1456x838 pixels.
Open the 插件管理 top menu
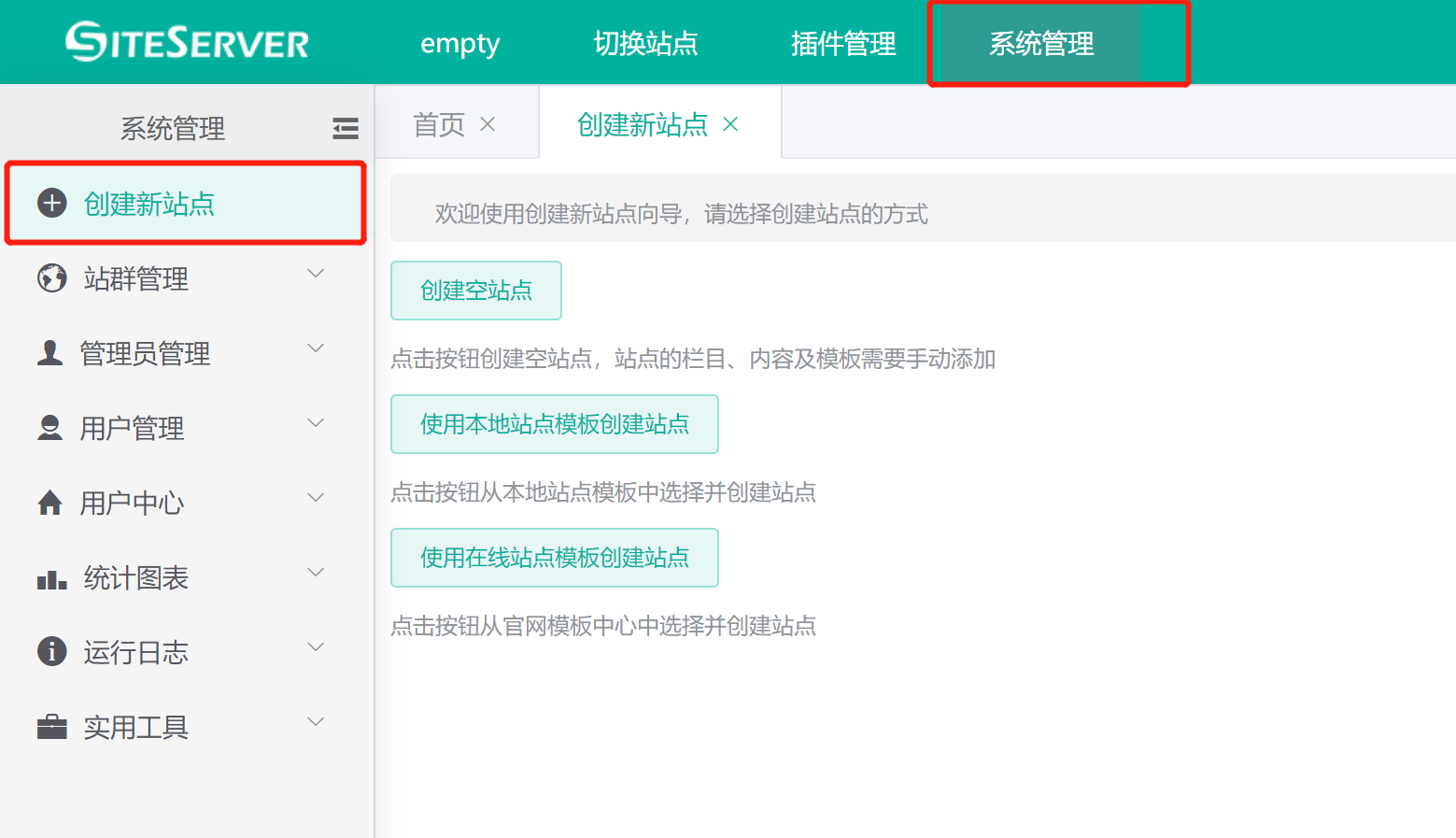pos(842,43)
